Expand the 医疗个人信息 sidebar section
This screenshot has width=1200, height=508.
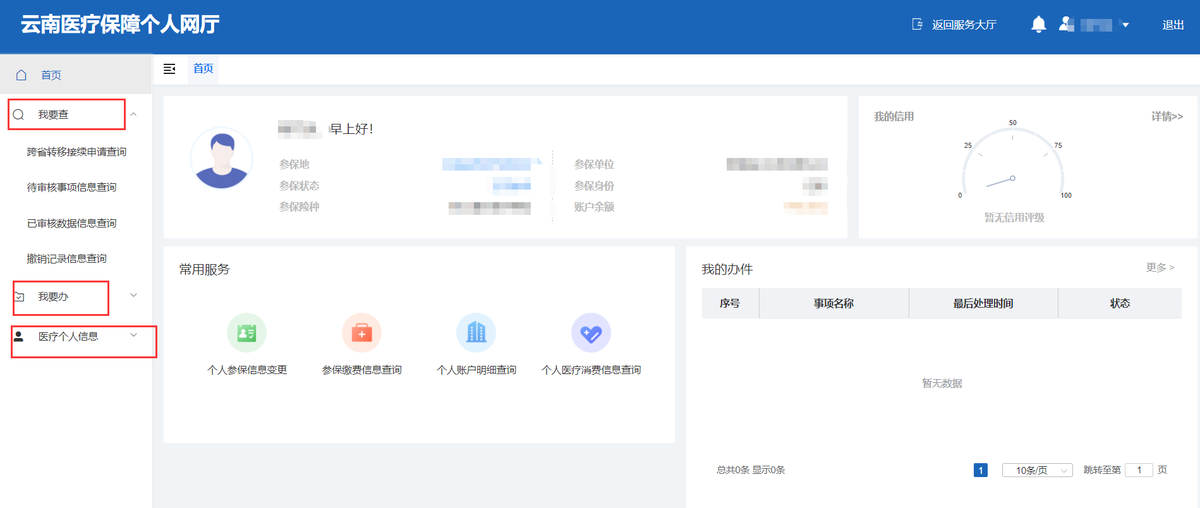coord(134,336)
